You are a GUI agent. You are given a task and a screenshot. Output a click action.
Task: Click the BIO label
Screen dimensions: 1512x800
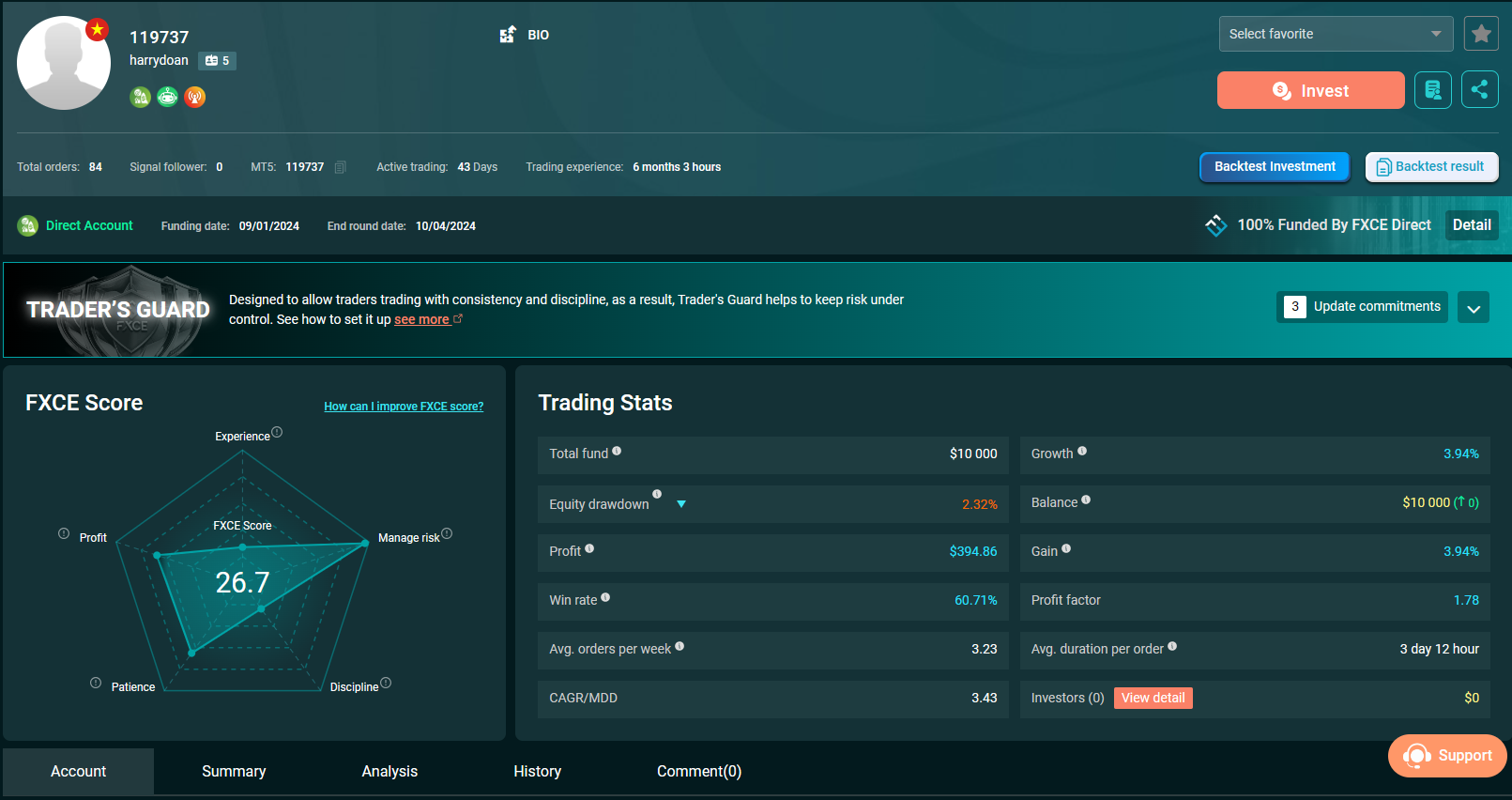pyautogui.click(x=539, y=35)
